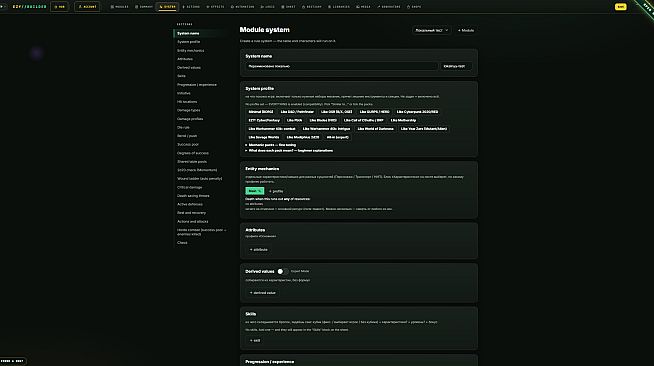Jump to Progression | experience in sidebar
The image size is (654, 366).
pos(197,85)
